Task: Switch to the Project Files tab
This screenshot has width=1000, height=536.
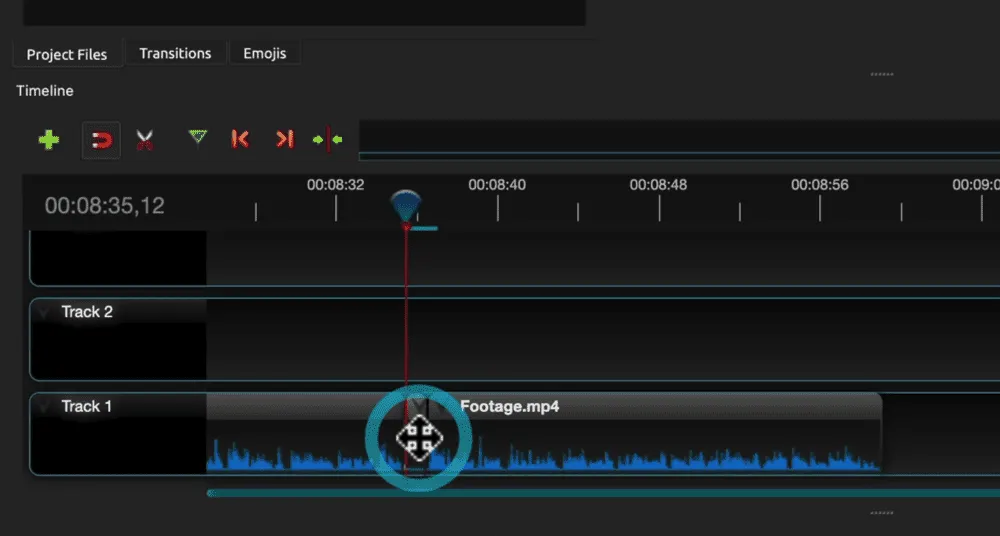Action: tap(67, 54)
